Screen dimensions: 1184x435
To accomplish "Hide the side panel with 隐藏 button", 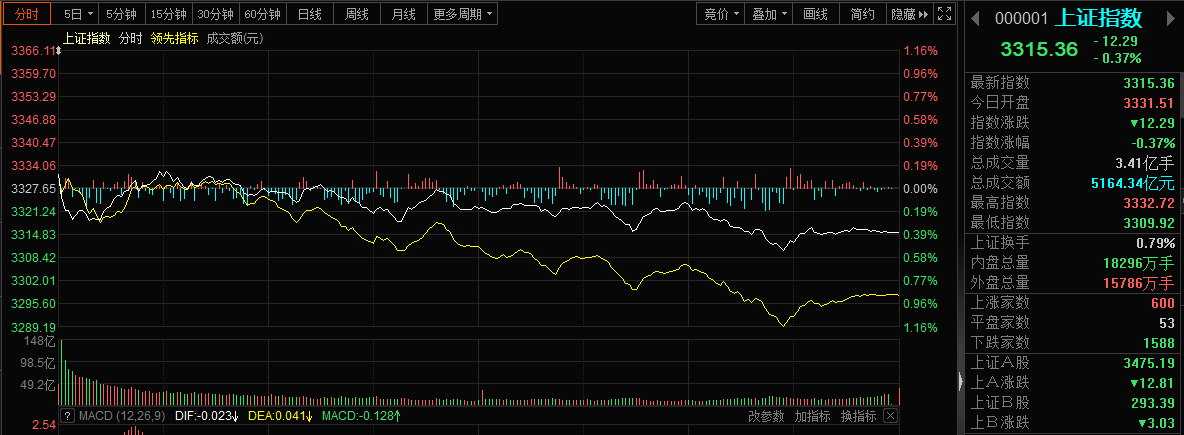I will 909,14.
